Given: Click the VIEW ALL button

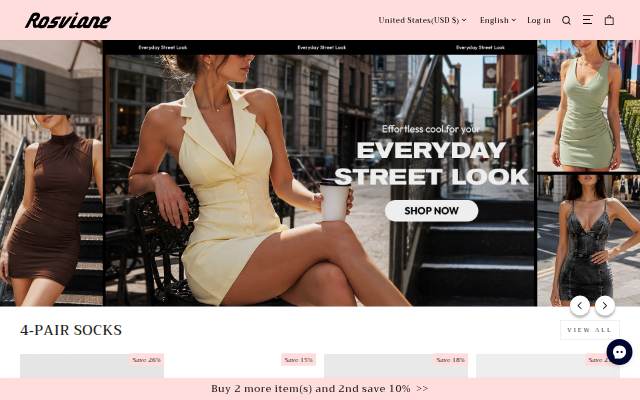Looking at the screenshot, I should click(x=590, y=330).
